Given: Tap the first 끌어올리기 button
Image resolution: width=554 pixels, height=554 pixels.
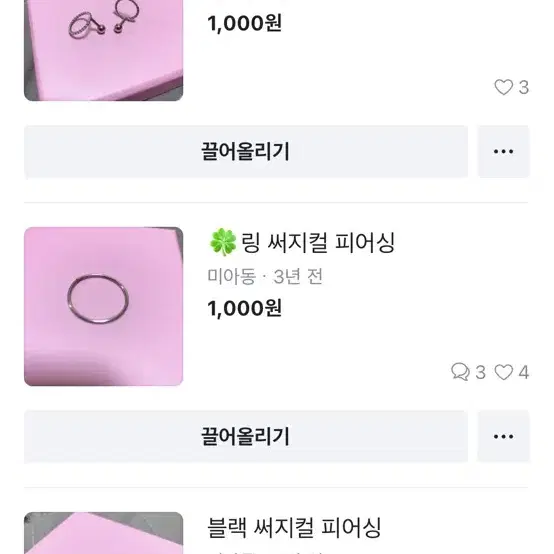Looking at the screenshot, I should pos(246,152).
